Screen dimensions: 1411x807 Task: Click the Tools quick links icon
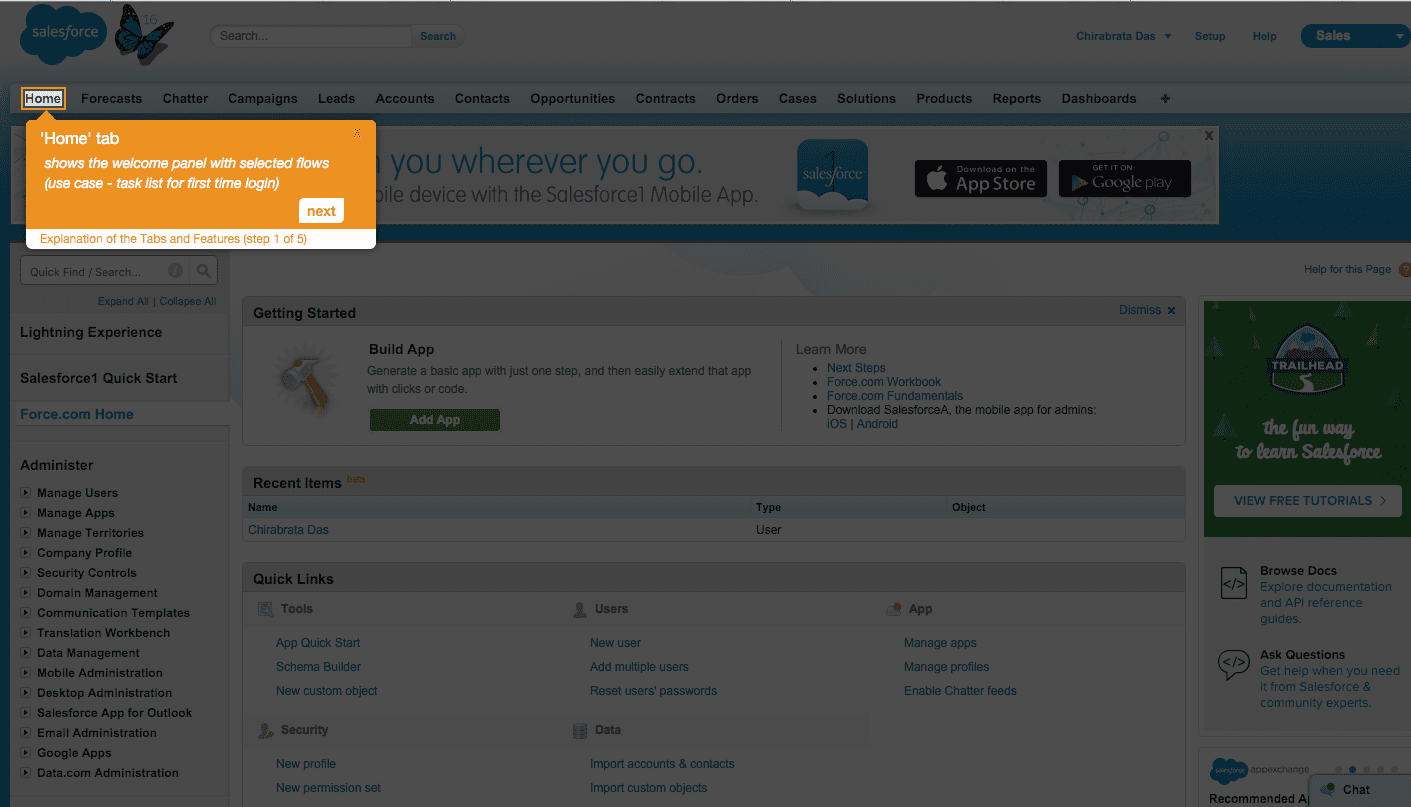pos(266,609)
